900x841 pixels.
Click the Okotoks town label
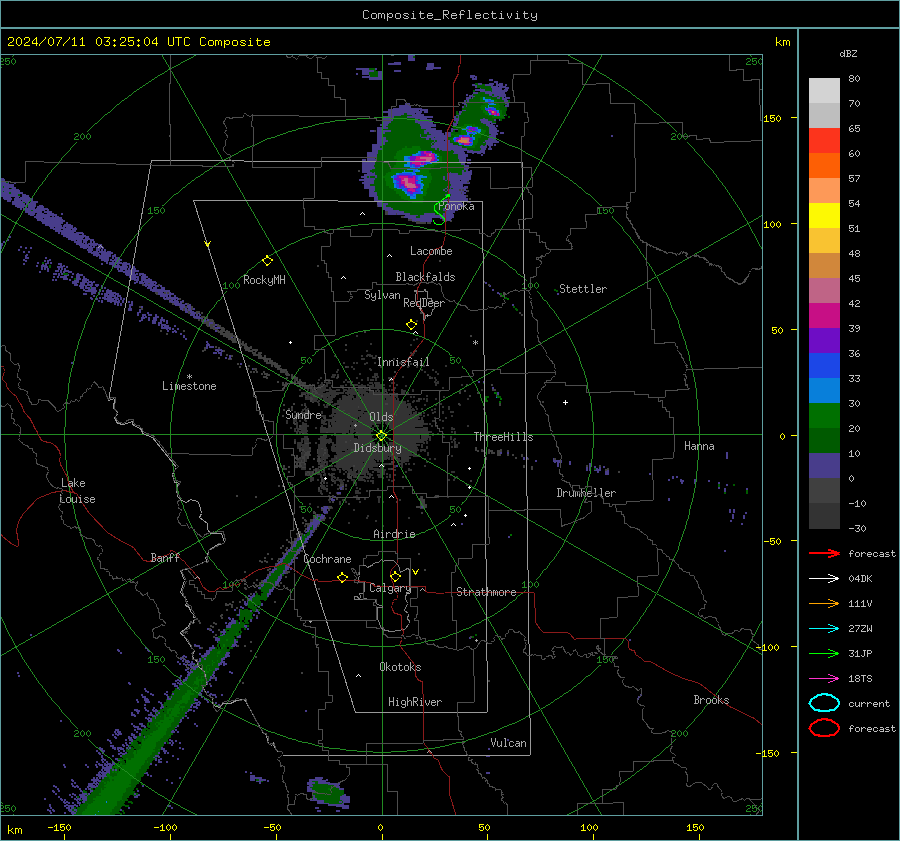400,667
